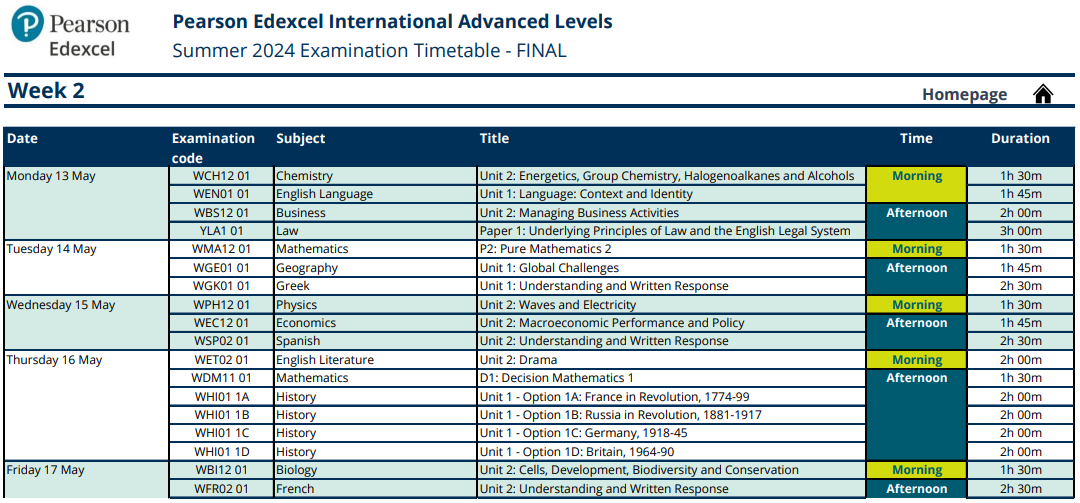The height and width of the screenshot is (503, 1080).
Task: Select the Date column header
Action: point(22,139)
